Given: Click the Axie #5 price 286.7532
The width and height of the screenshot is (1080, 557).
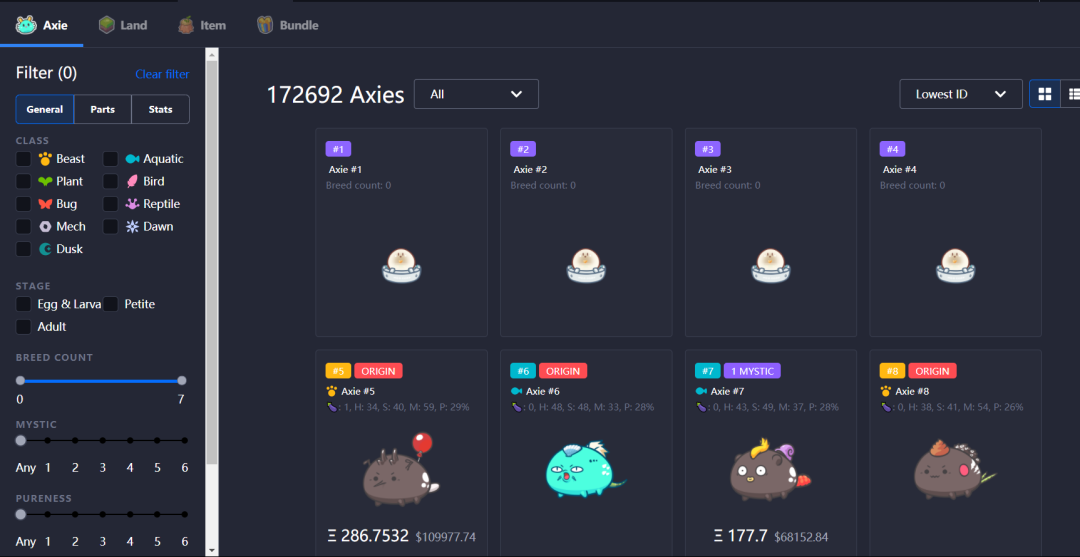Looking at the screenshot, I should point(368,536).
